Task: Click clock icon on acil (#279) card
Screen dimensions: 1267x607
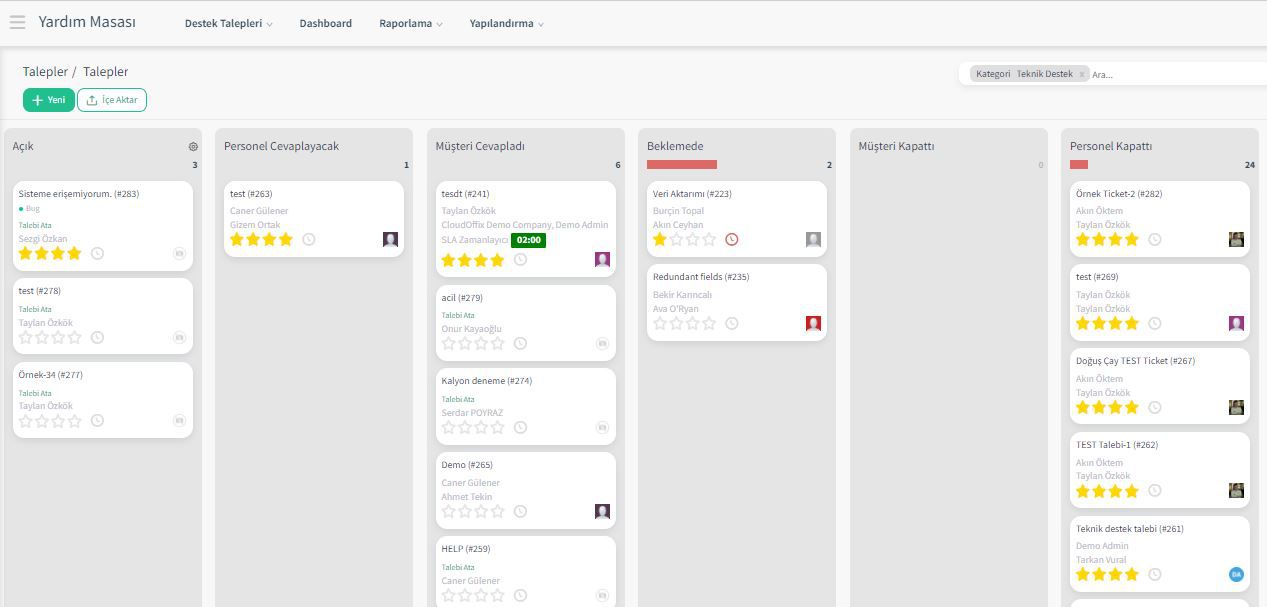Action: click(520, 344)
